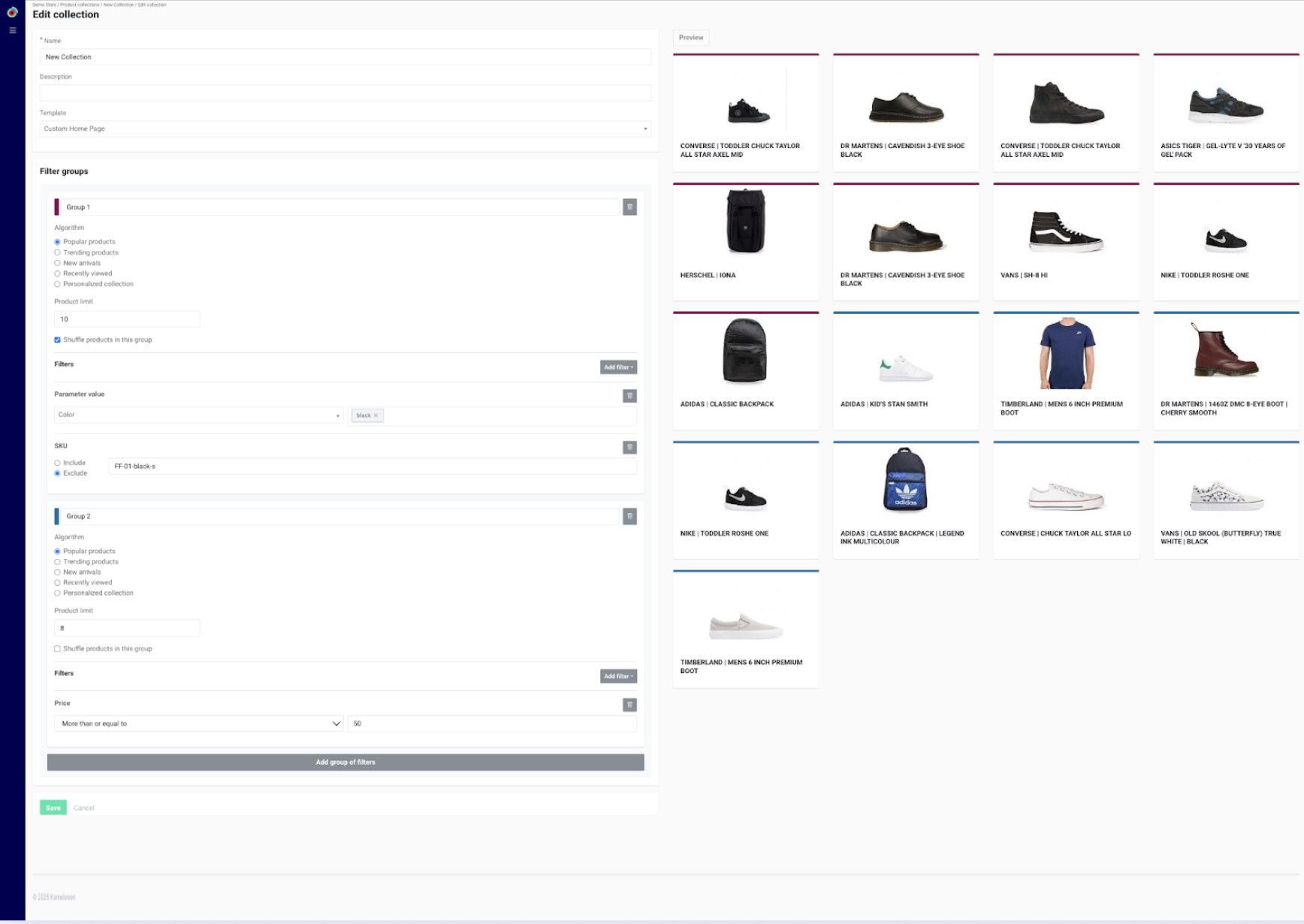
Task: Open the Color parameter dropdown
Action: click(x=198, y=415)
